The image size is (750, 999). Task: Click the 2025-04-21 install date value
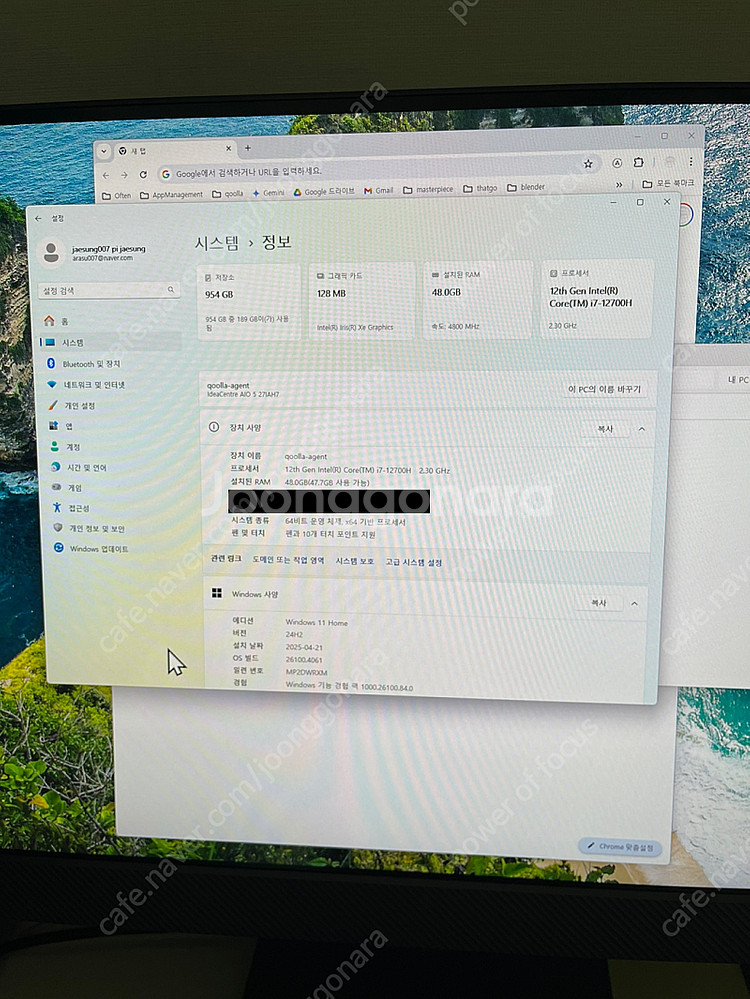click(x=305, y=647)
